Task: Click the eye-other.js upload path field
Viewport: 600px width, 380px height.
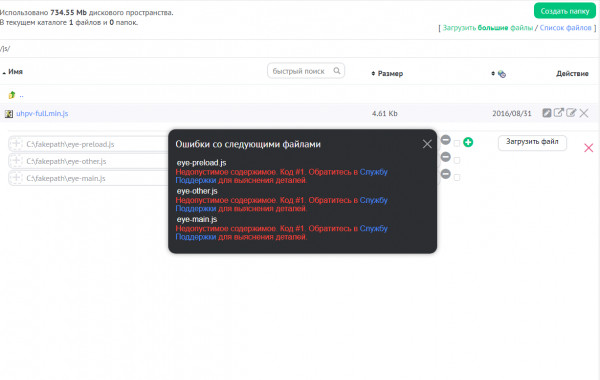Action: click(x=89, y=161)
